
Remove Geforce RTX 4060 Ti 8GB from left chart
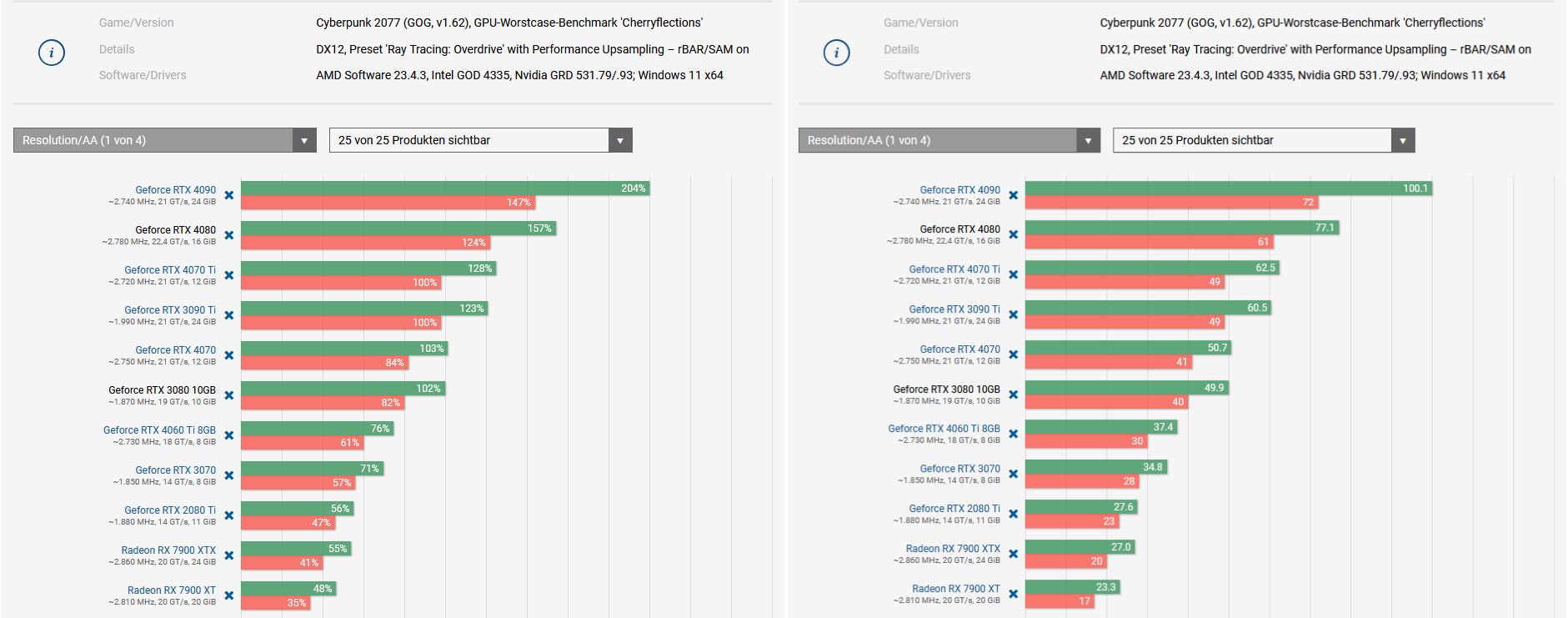[229, 435]
